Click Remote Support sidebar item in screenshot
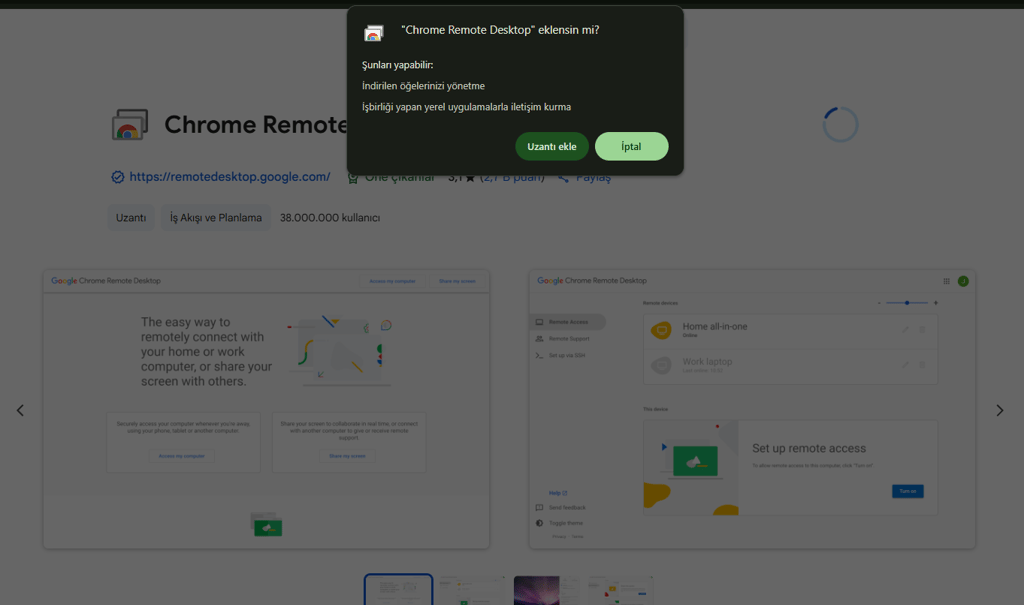1024x605 pixels. pos(562,338)
